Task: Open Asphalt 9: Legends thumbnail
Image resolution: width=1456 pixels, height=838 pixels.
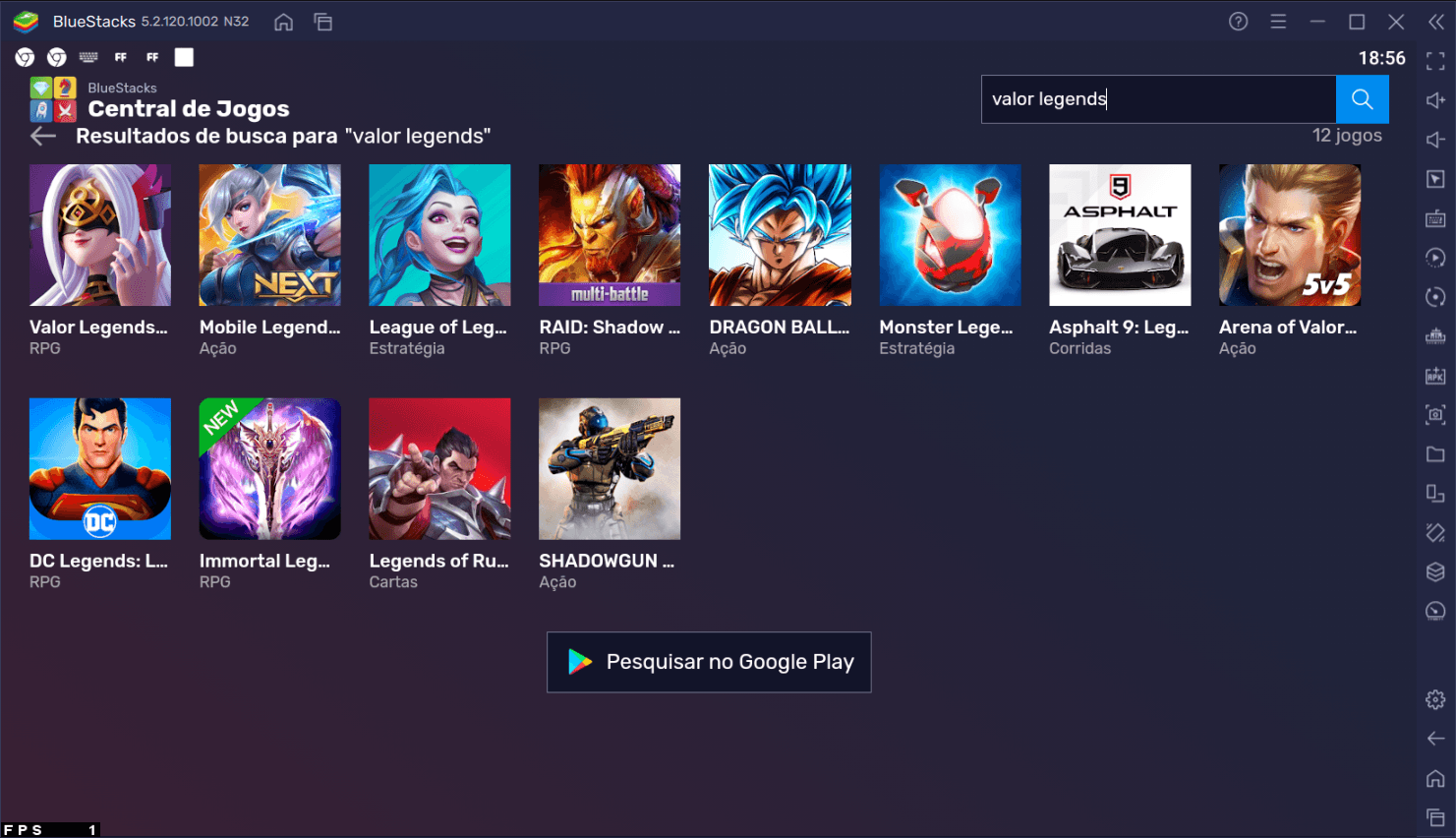Action: click(x=1120, y=235)
